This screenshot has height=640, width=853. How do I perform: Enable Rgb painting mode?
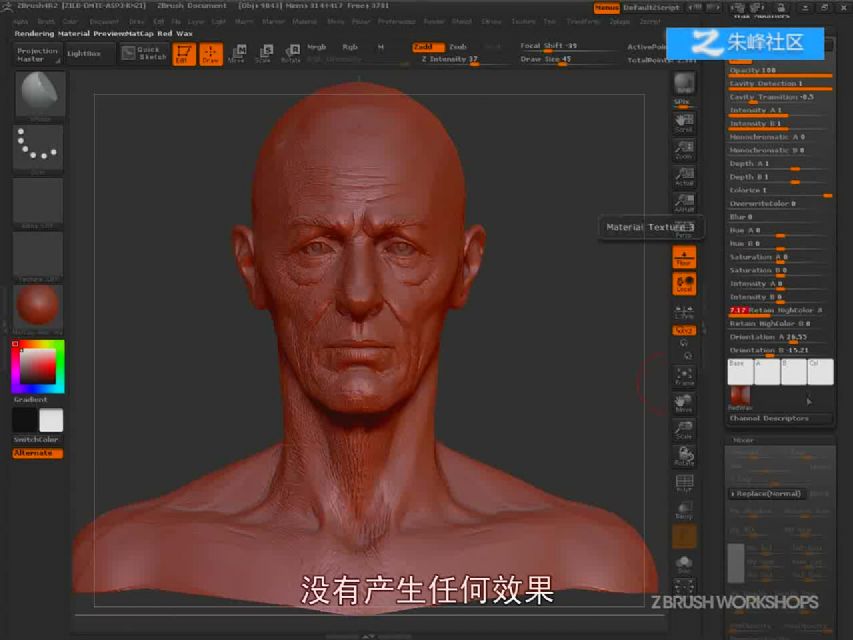350,47
